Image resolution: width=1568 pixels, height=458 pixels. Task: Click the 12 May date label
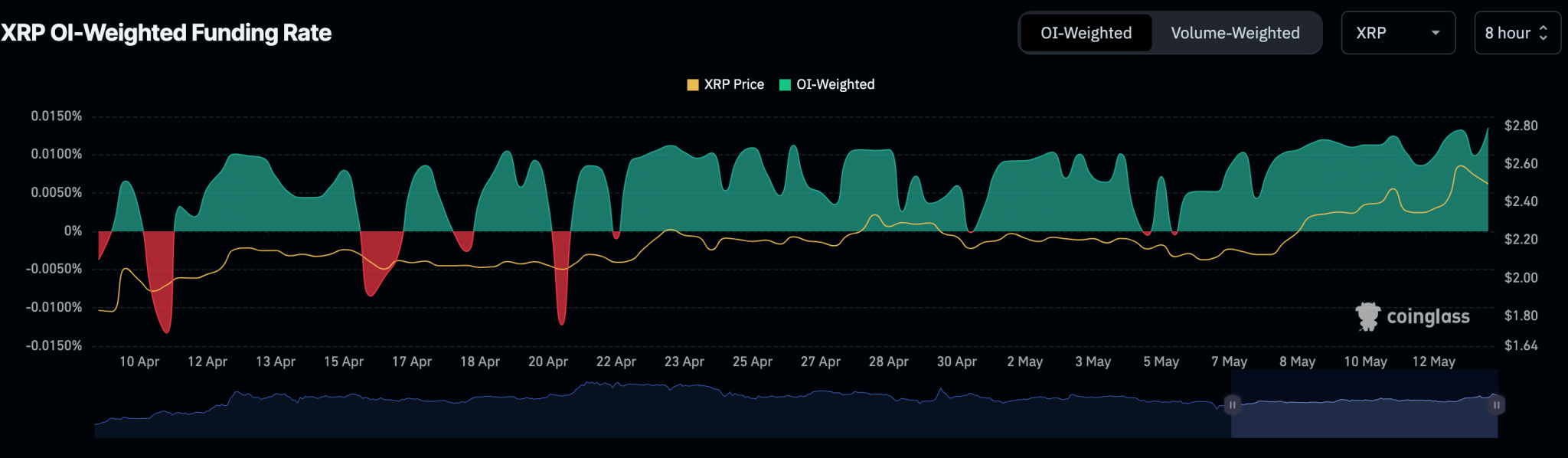tap(1434, 361)
